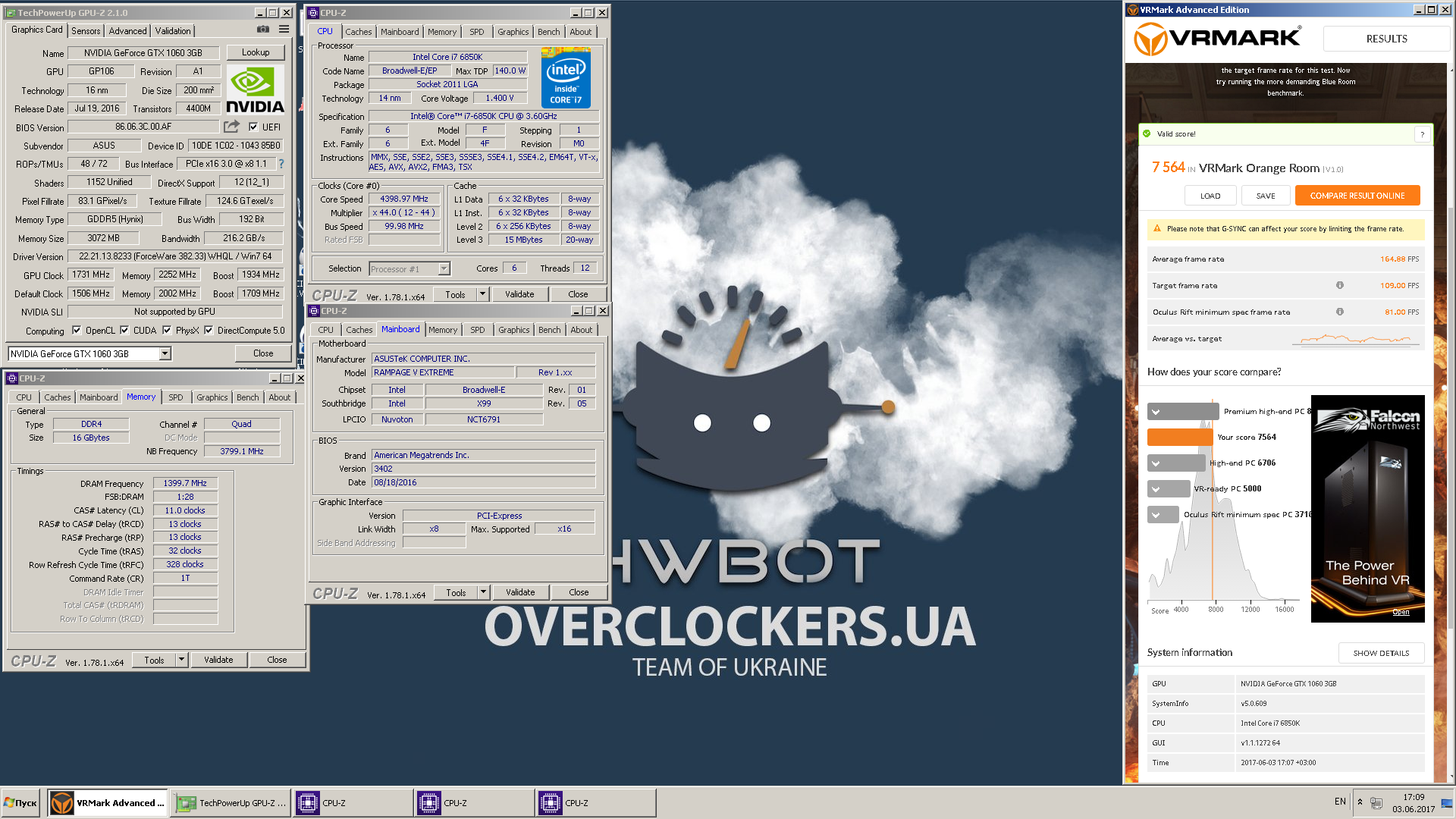This screenshot has height=819, width=1456.
Task: Open Tools dropdown arrow in CPU-Z Mainboard window
Action: click(x=483, y=591)
